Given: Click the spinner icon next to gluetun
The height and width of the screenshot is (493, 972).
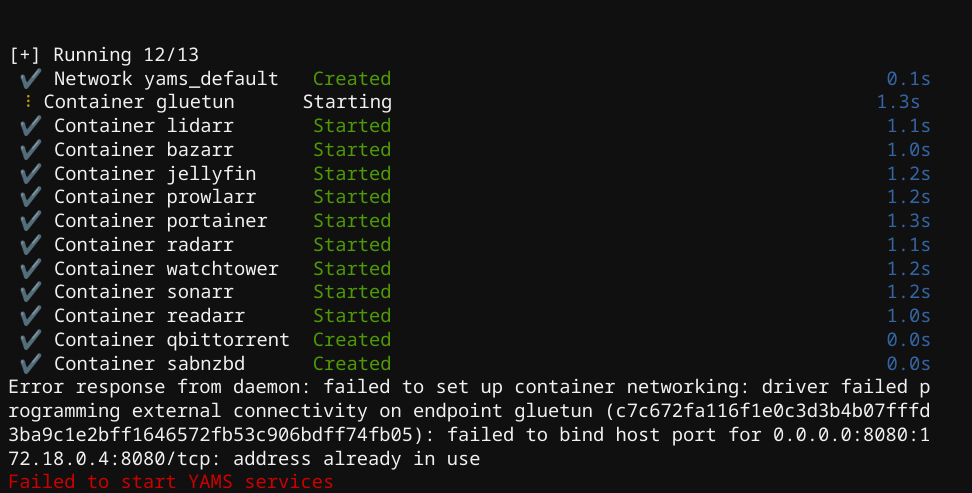Looking at the screenshot, I should (29, 102).
